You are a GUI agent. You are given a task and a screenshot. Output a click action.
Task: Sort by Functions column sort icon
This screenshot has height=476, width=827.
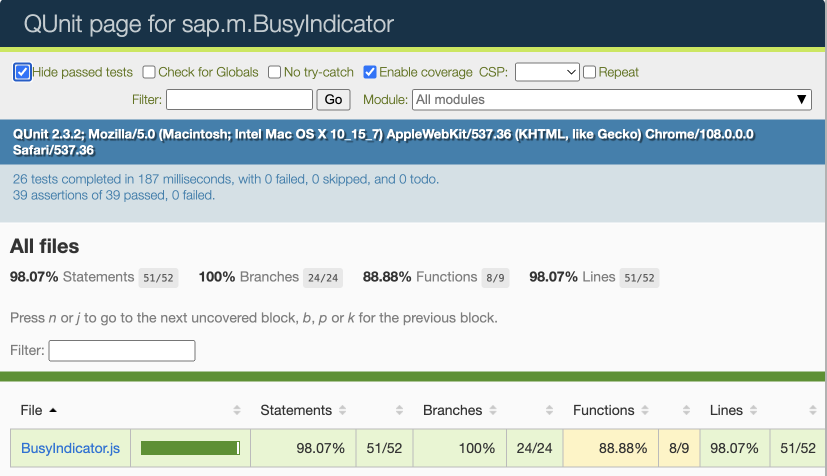[645, 410]
